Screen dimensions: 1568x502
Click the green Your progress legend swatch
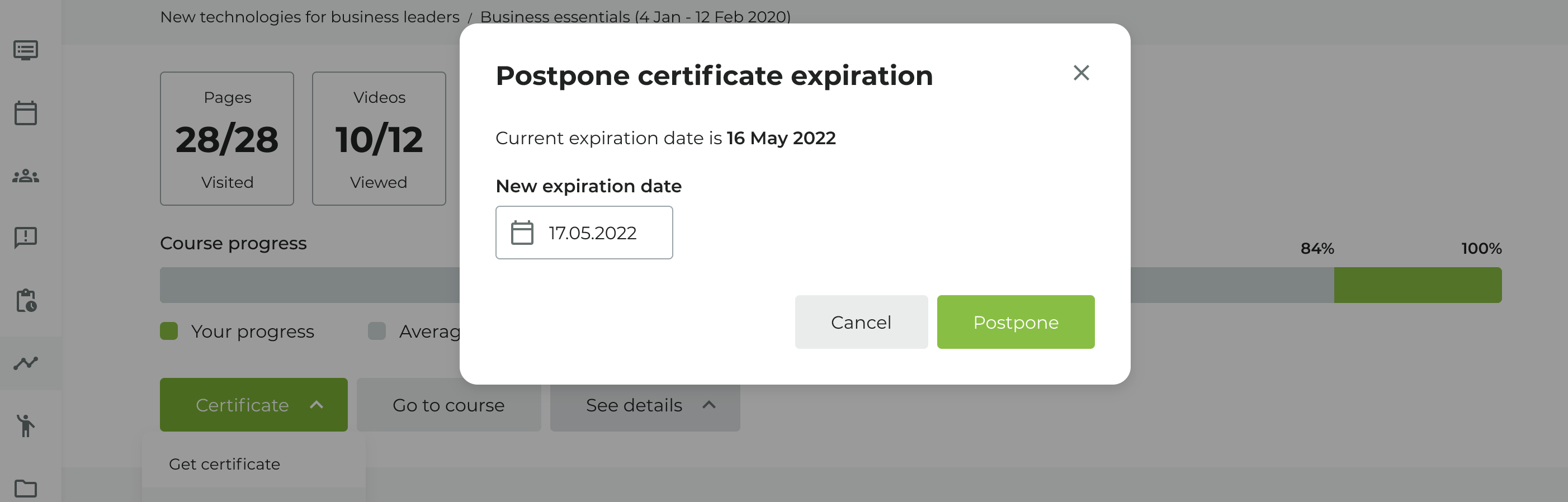pos(169,331)
